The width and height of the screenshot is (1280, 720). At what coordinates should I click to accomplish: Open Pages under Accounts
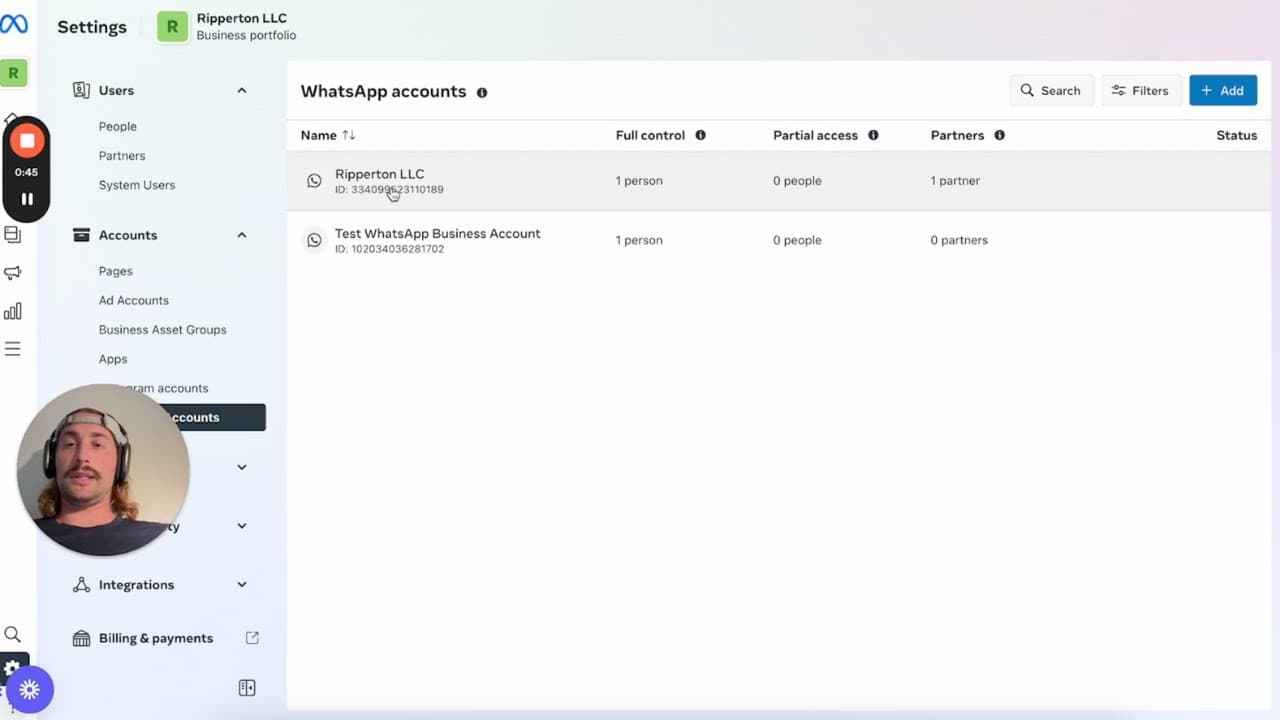(x=116, y=271)
